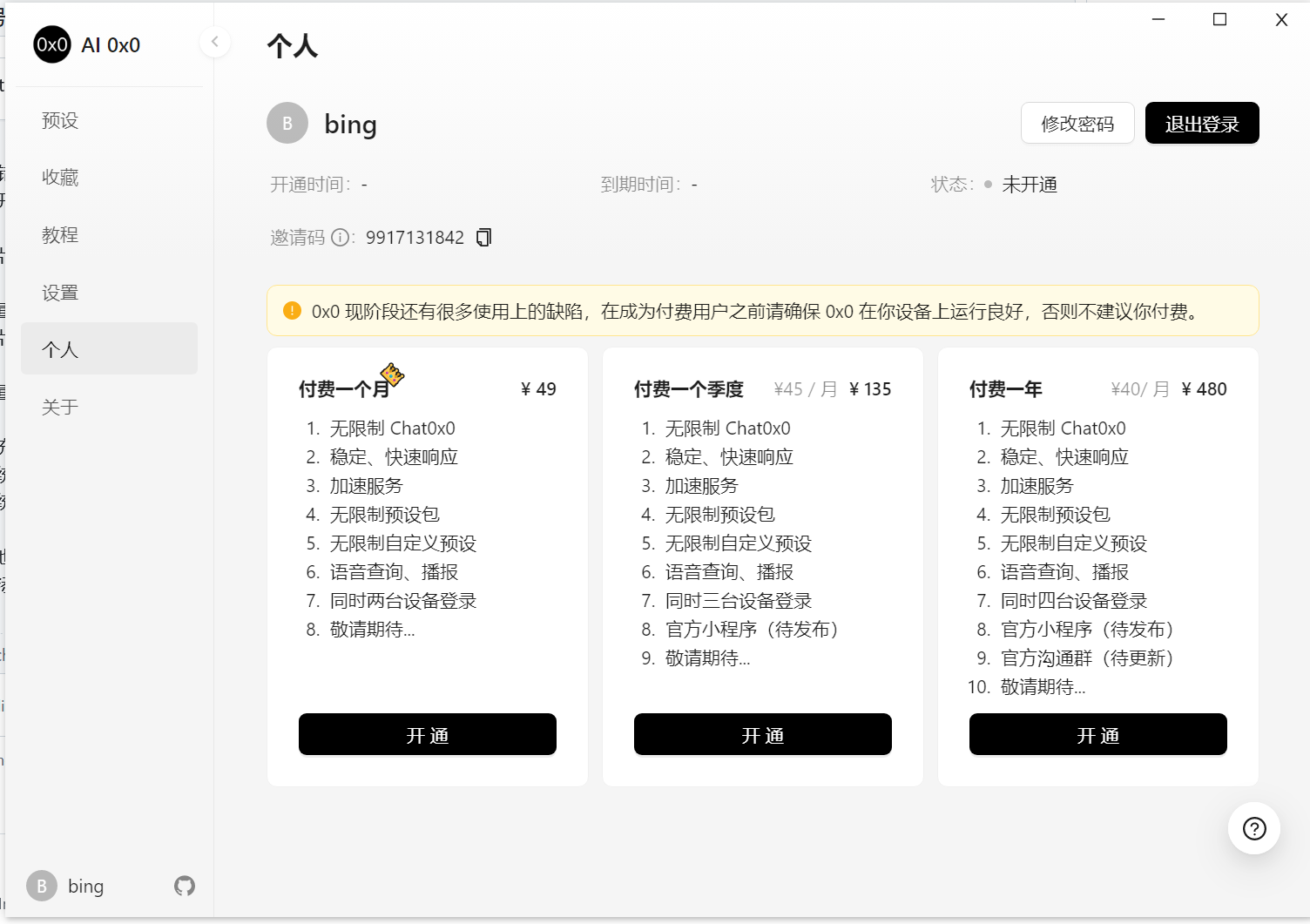
Task: Click the bing avatar at the bottom sidebar
Action: coord(41,886)
